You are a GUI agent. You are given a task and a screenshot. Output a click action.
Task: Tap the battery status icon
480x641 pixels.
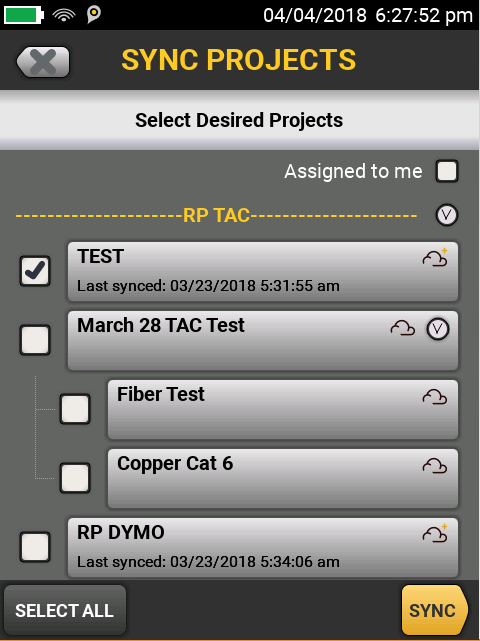24,15
